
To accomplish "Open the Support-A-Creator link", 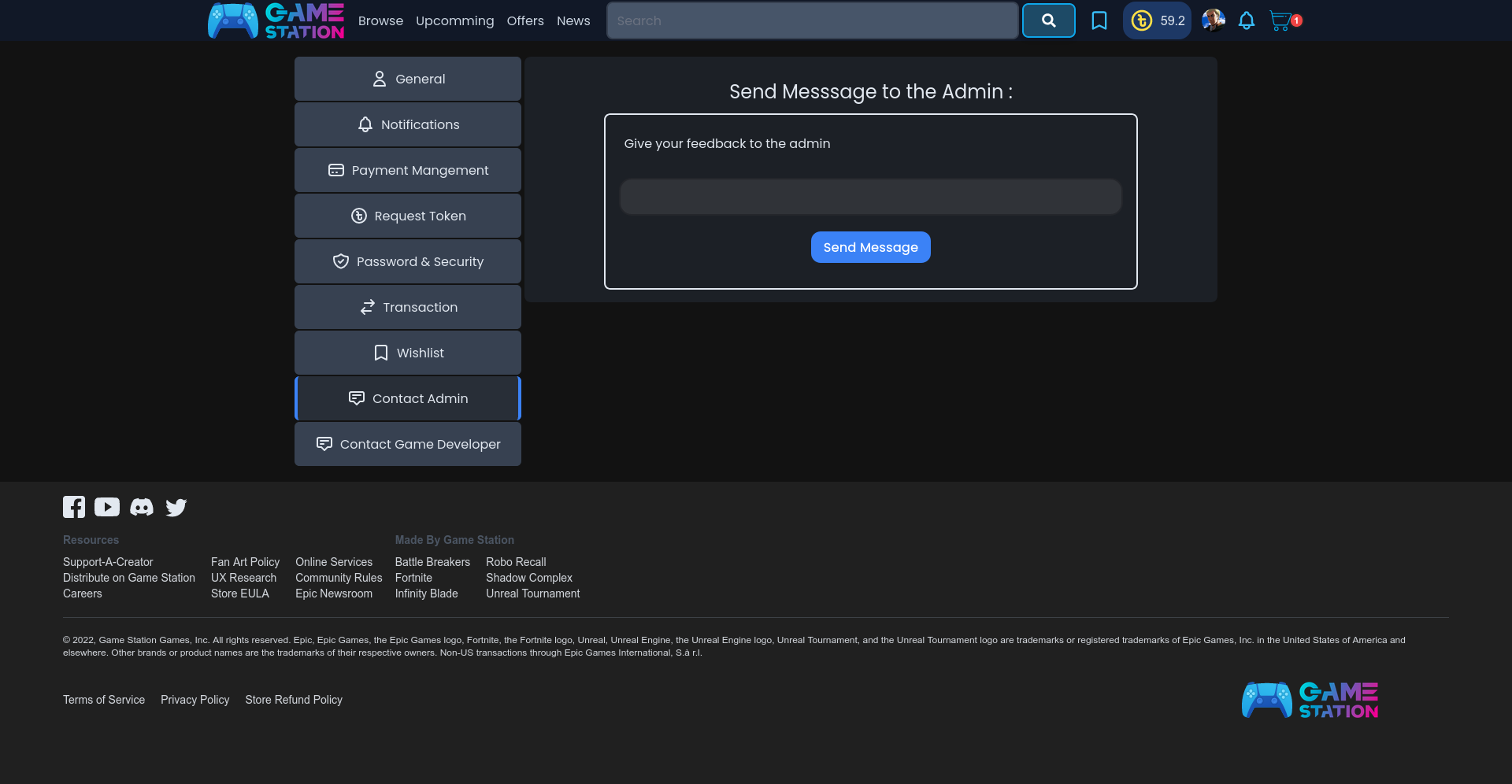I will click(x=108, y=562).
